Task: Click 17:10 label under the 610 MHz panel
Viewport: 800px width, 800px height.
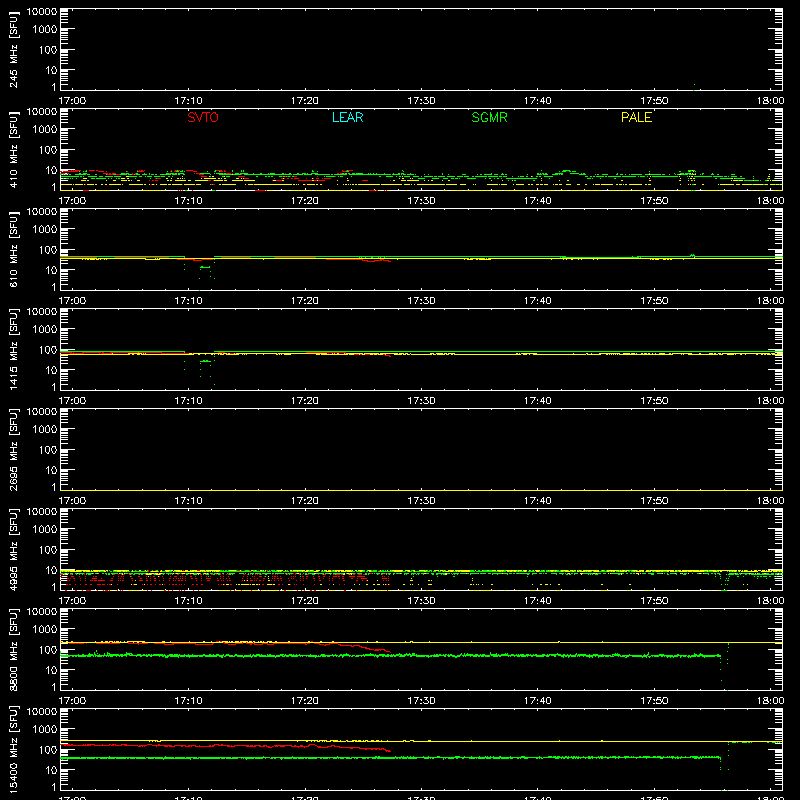Action: click(x=188, y=301)
